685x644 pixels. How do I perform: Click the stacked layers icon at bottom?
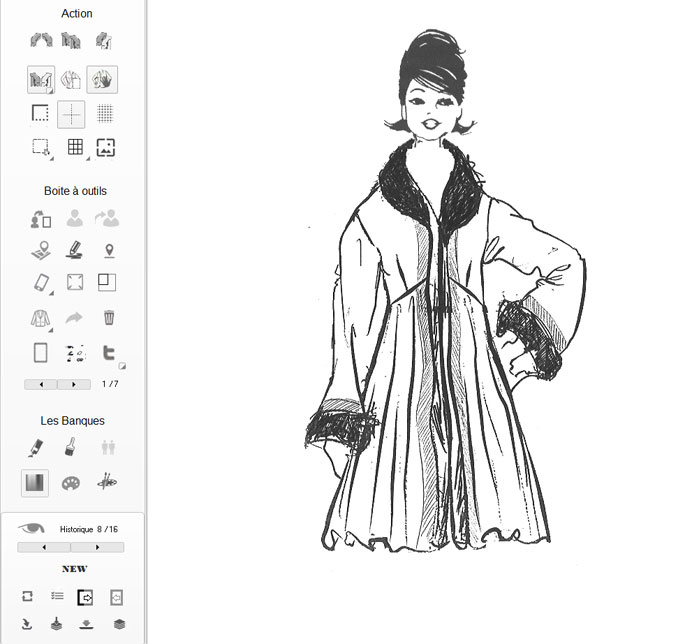[x=119, y=624]
